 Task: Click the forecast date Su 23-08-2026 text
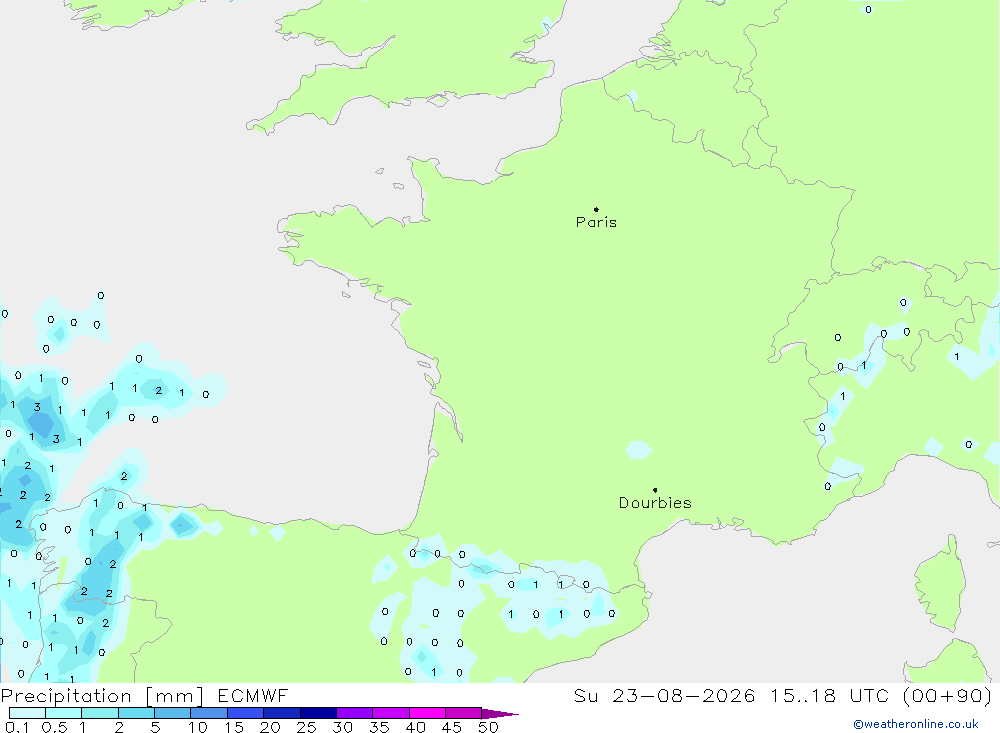664,695
